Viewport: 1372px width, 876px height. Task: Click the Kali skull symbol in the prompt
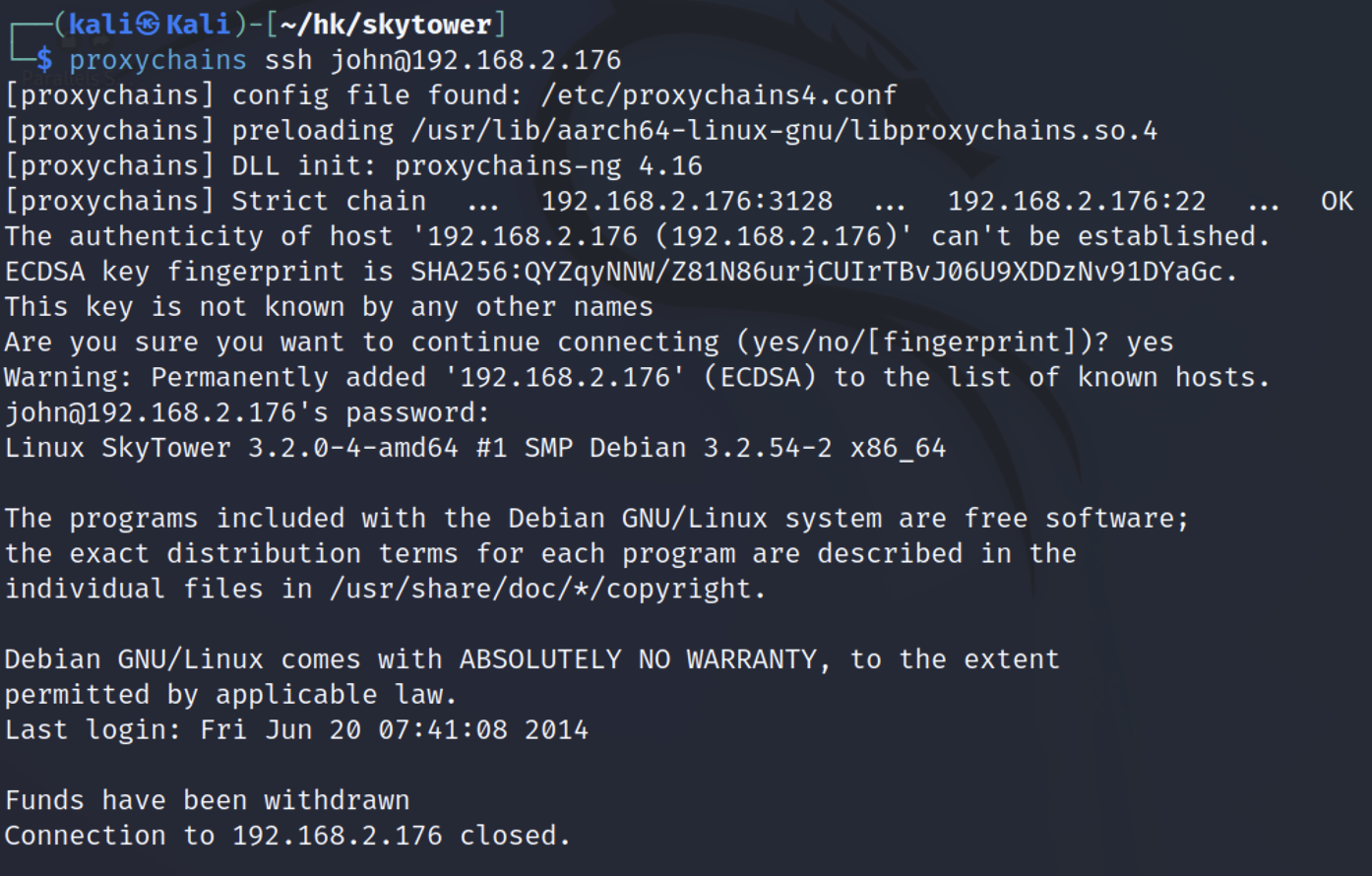148,24
